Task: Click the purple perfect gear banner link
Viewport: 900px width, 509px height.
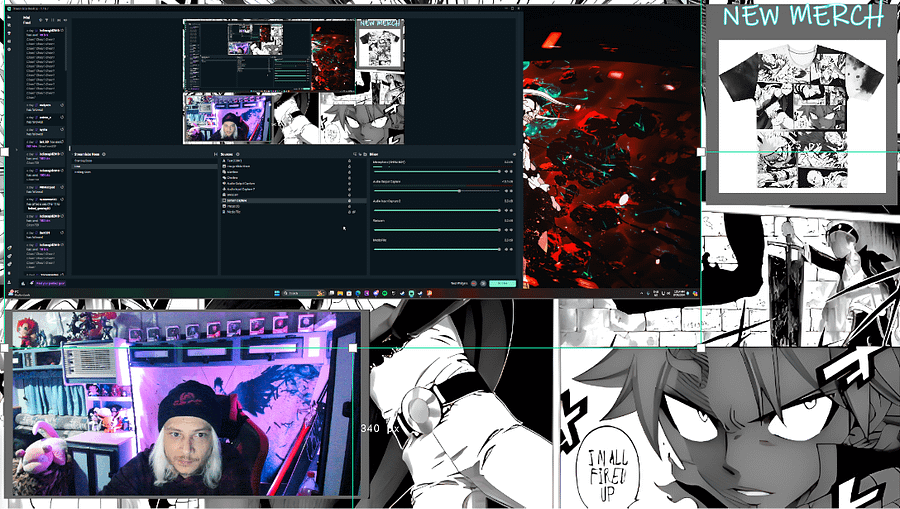Action: coord(51,283)
